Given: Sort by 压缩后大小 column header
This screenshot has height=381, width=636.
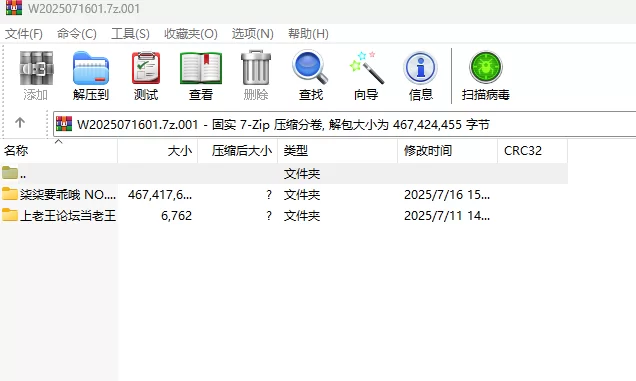Looking at the screenshot, I should (238, 151).
